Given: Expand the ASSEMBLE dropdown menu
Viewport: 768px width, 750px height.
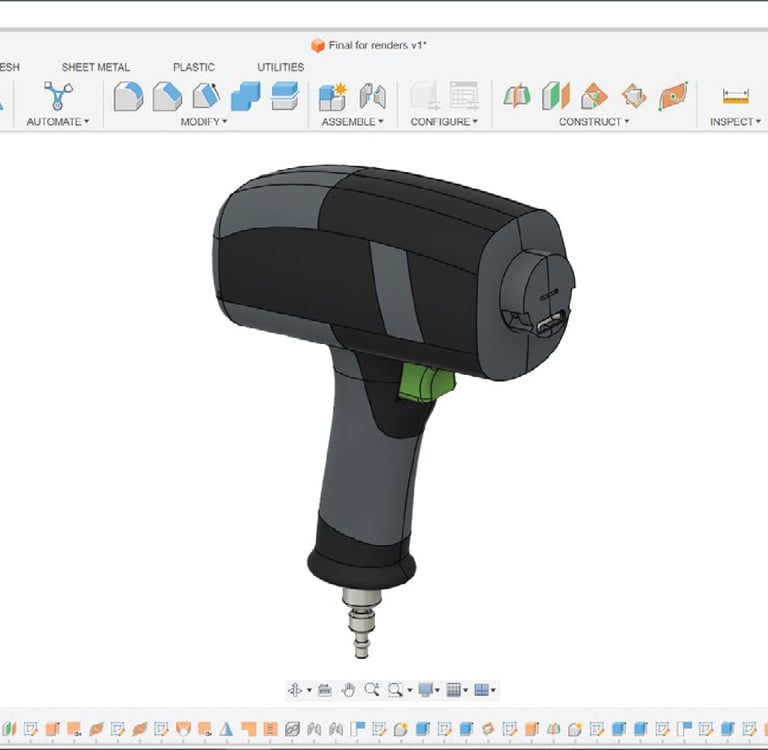Looking at the screenshot, I should [352, 121].
